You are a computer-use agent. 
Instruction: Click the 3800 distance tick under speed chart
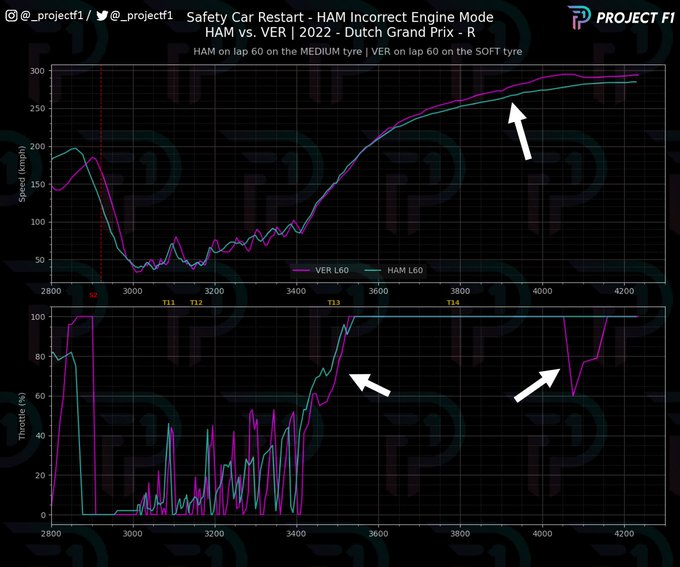point(460,291)
